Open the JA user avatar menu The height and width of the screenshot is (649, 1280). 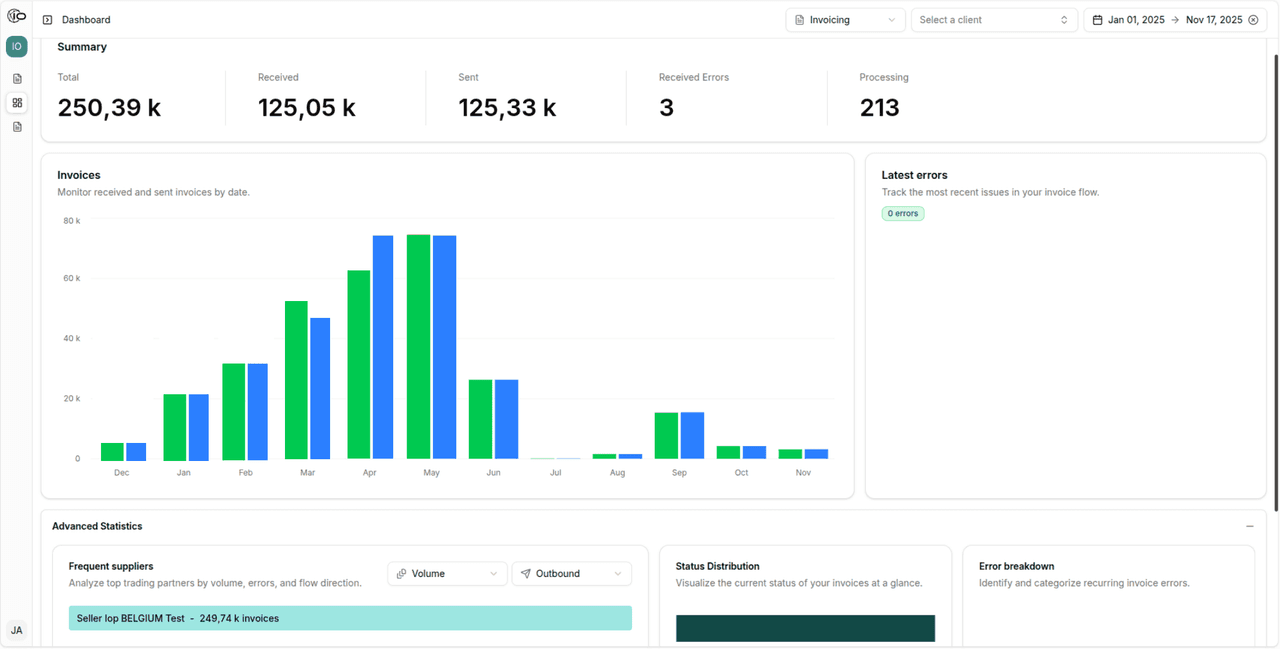16,630
